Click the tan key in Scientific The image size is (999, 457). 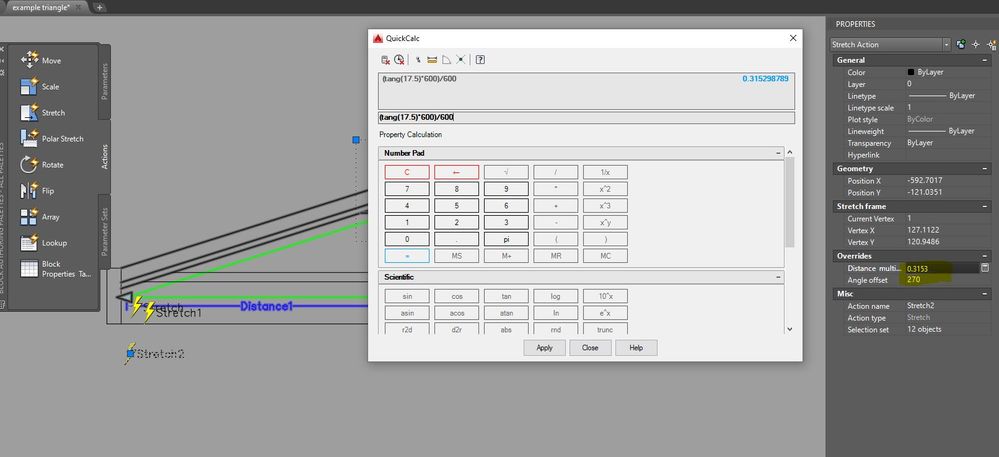pyautogui.click(x=506, y=296)
